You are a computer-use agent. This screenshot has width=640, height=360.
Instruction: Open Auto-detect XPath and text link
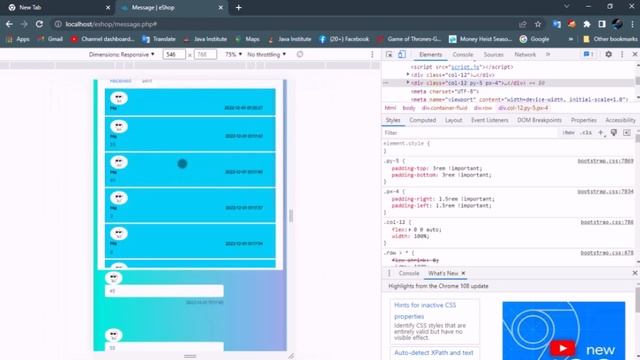pyautogui.click(x=433, y=353)
